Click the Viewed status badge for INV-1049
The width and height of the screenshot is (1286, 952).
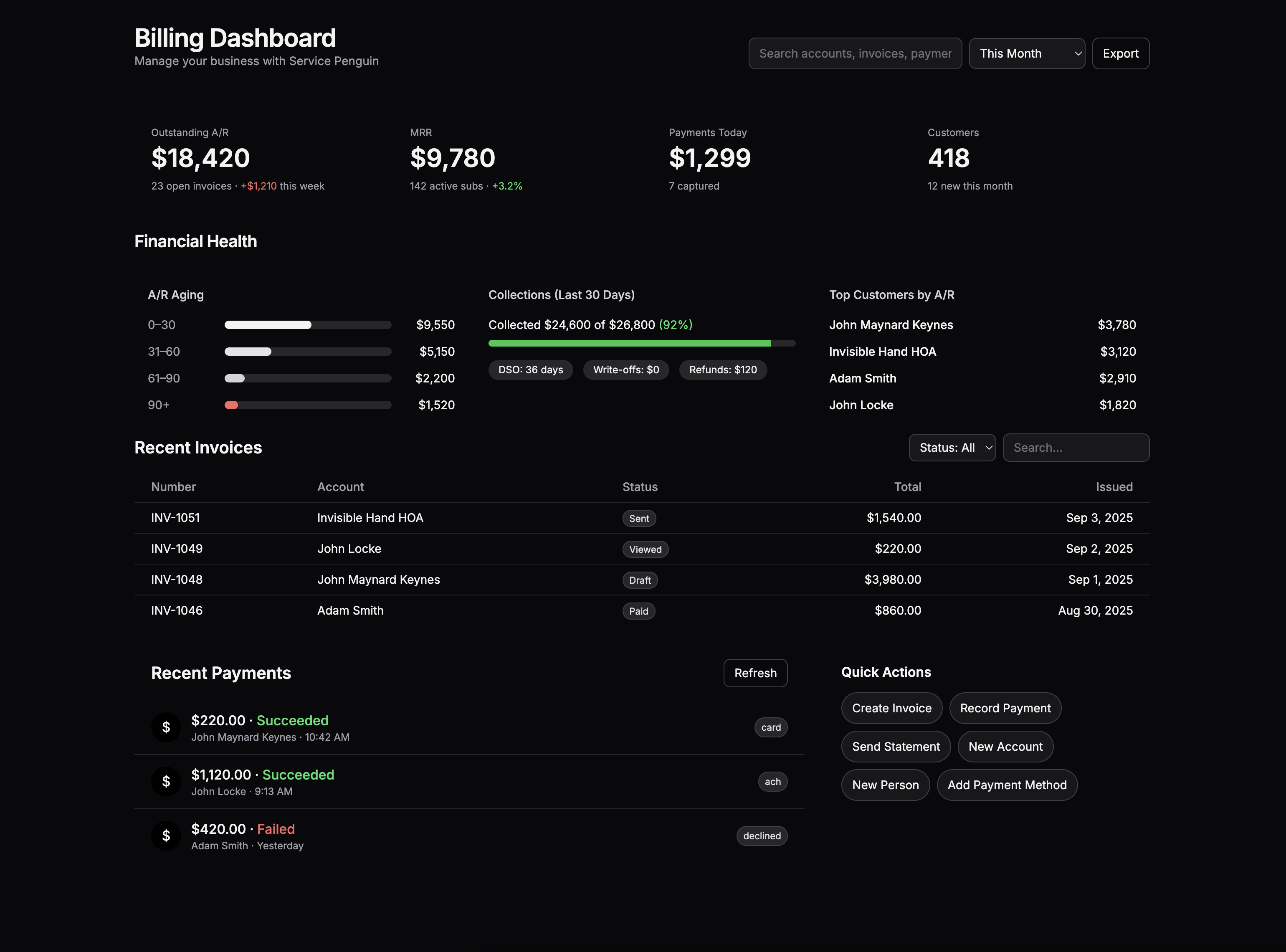(x=645, y=549)
